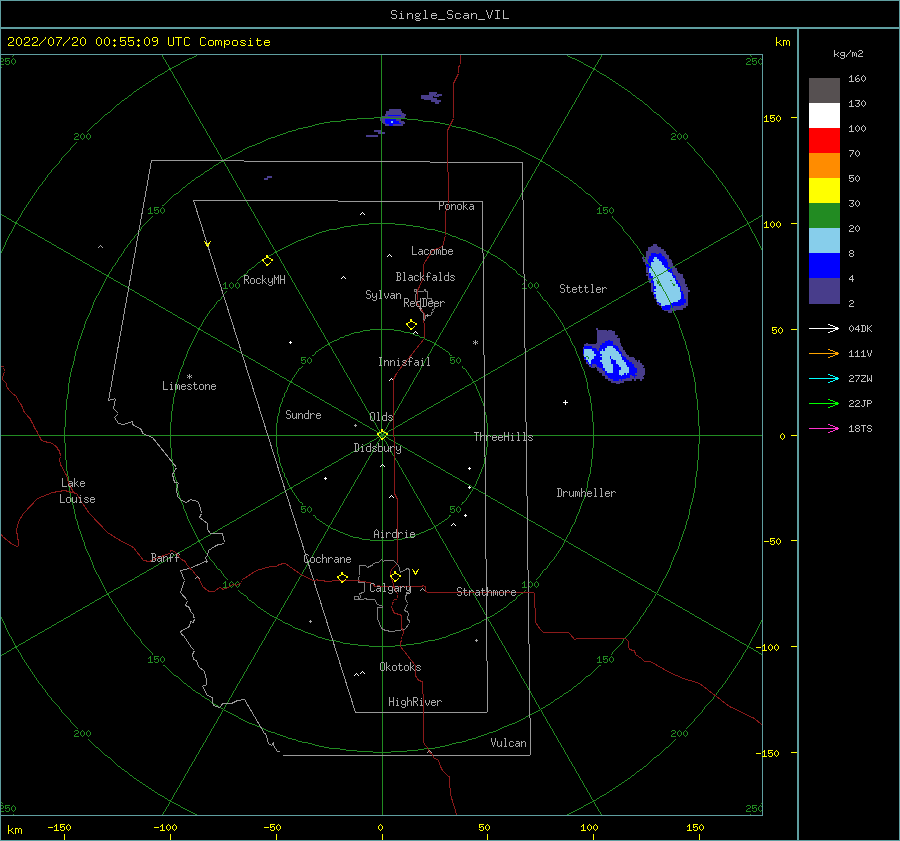The height and width of the screenshot is (841, 900).
Task: Click the Drumheller label
Action: pyautogui.click(x=586, y=493)
